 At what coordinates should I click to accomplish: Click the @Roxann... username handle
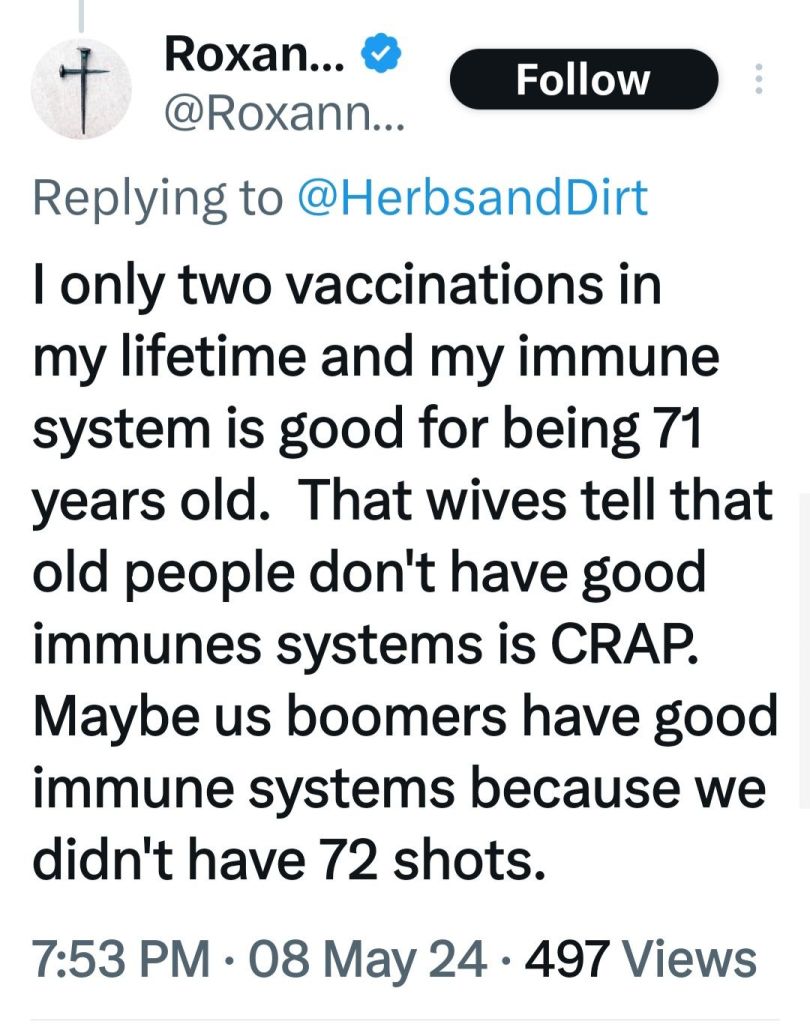point(283,122)
